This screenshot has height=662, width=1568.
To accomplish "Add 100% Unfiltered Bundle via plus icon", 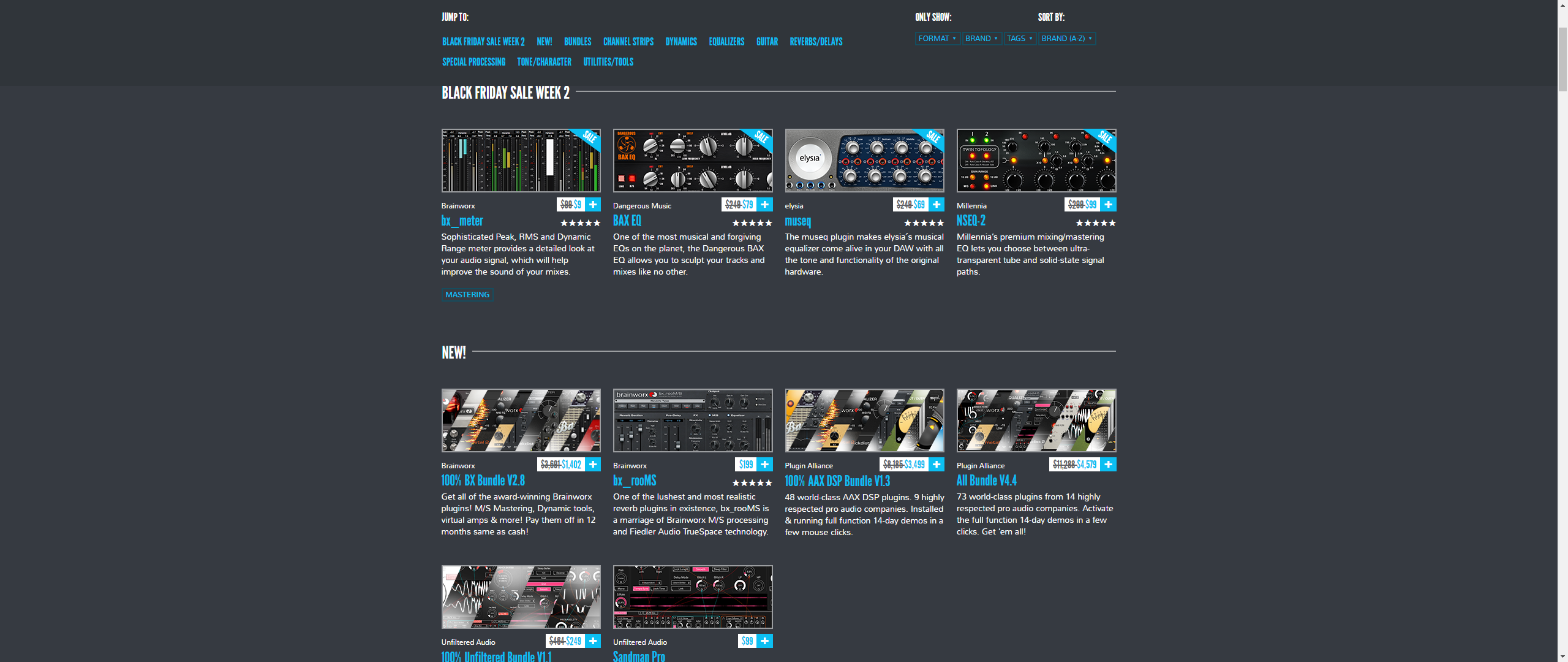I will pos(593,641).
